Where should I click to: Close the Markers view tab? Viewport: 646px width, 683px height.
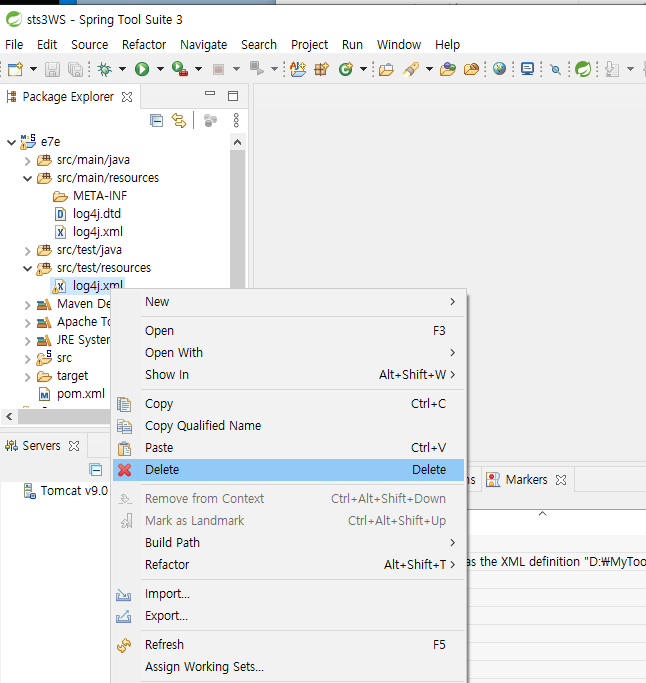561,480
